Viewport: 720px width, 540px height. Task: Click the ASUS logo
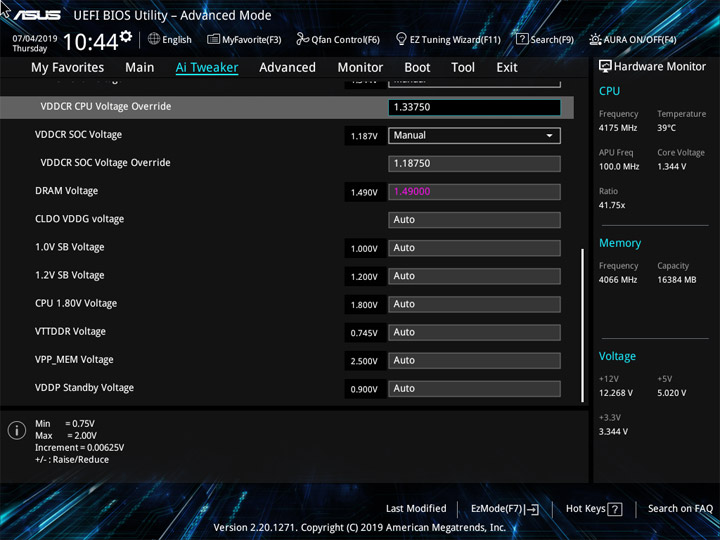pos(37,15)
